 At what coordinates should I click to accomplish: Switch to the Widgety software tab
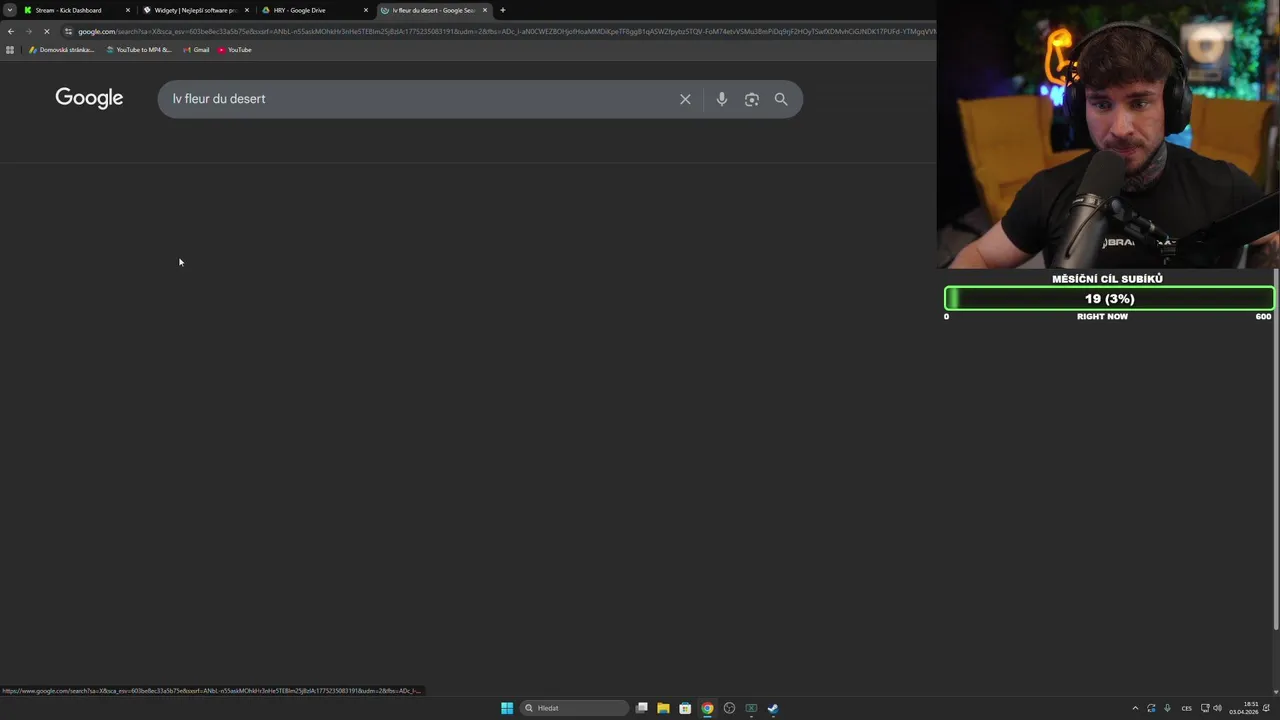click(195, 10)
